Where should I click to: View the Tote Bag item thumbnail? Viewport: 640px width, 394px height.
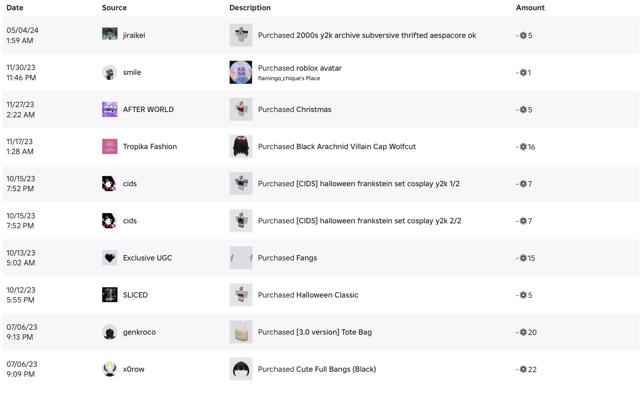point(241,332)
